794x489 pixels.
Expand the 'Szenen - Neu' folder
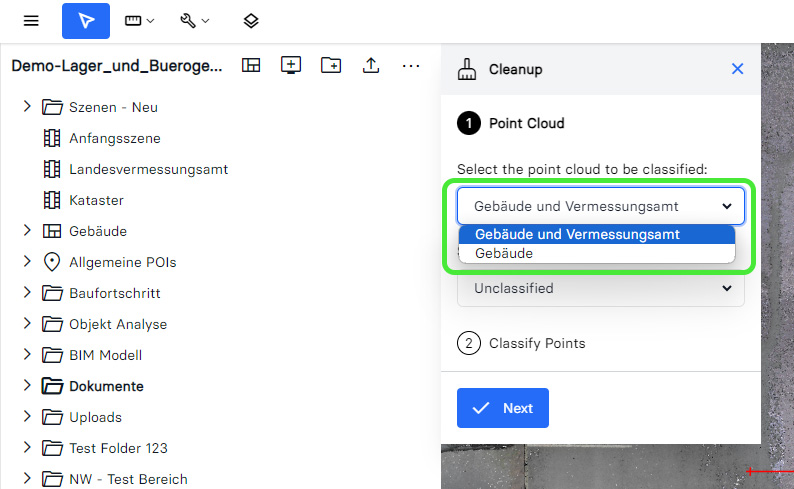(x=27, y=107)
